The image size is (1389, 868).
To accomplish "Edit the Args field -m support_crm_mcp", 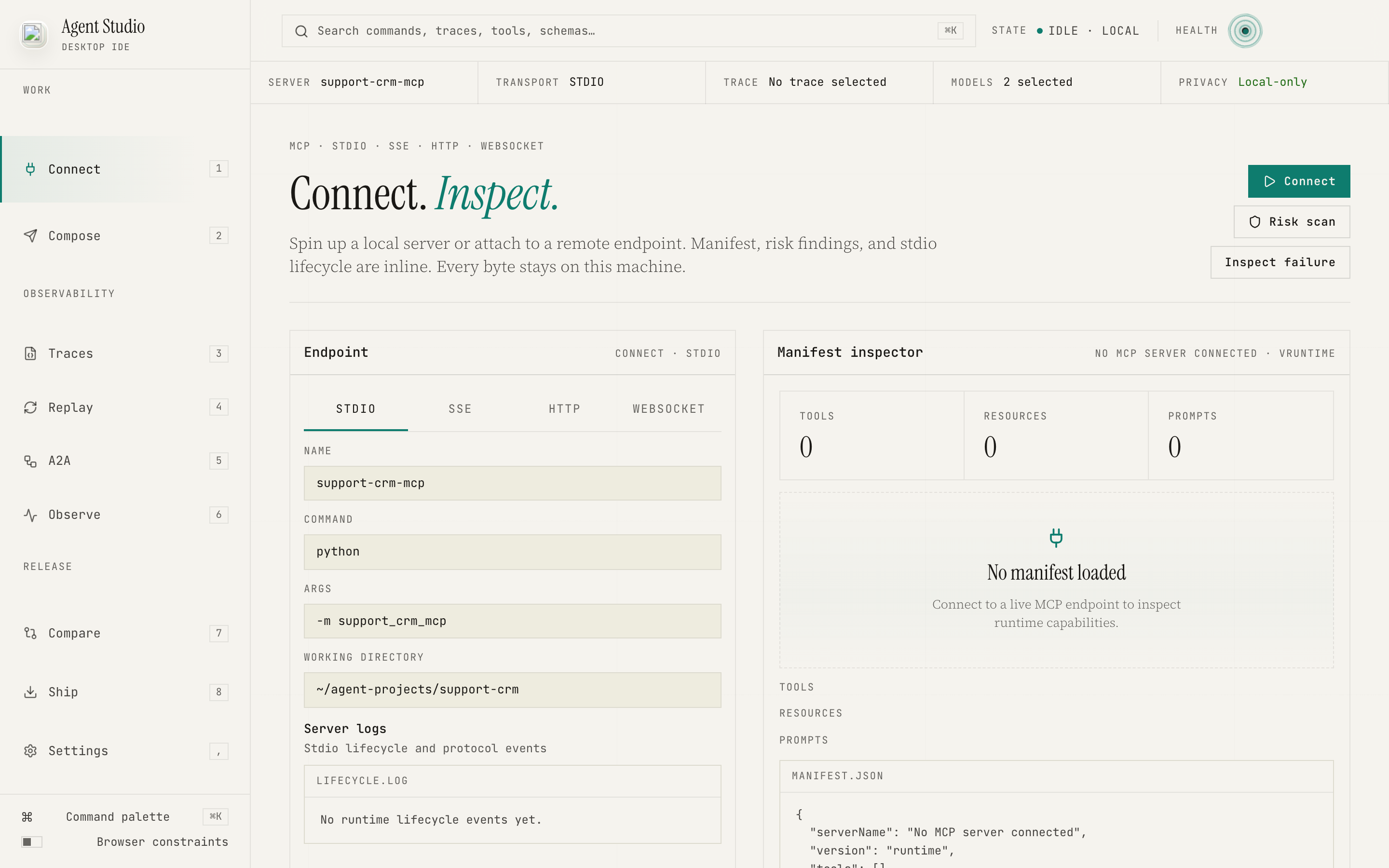I will click(x=513, y=621).
